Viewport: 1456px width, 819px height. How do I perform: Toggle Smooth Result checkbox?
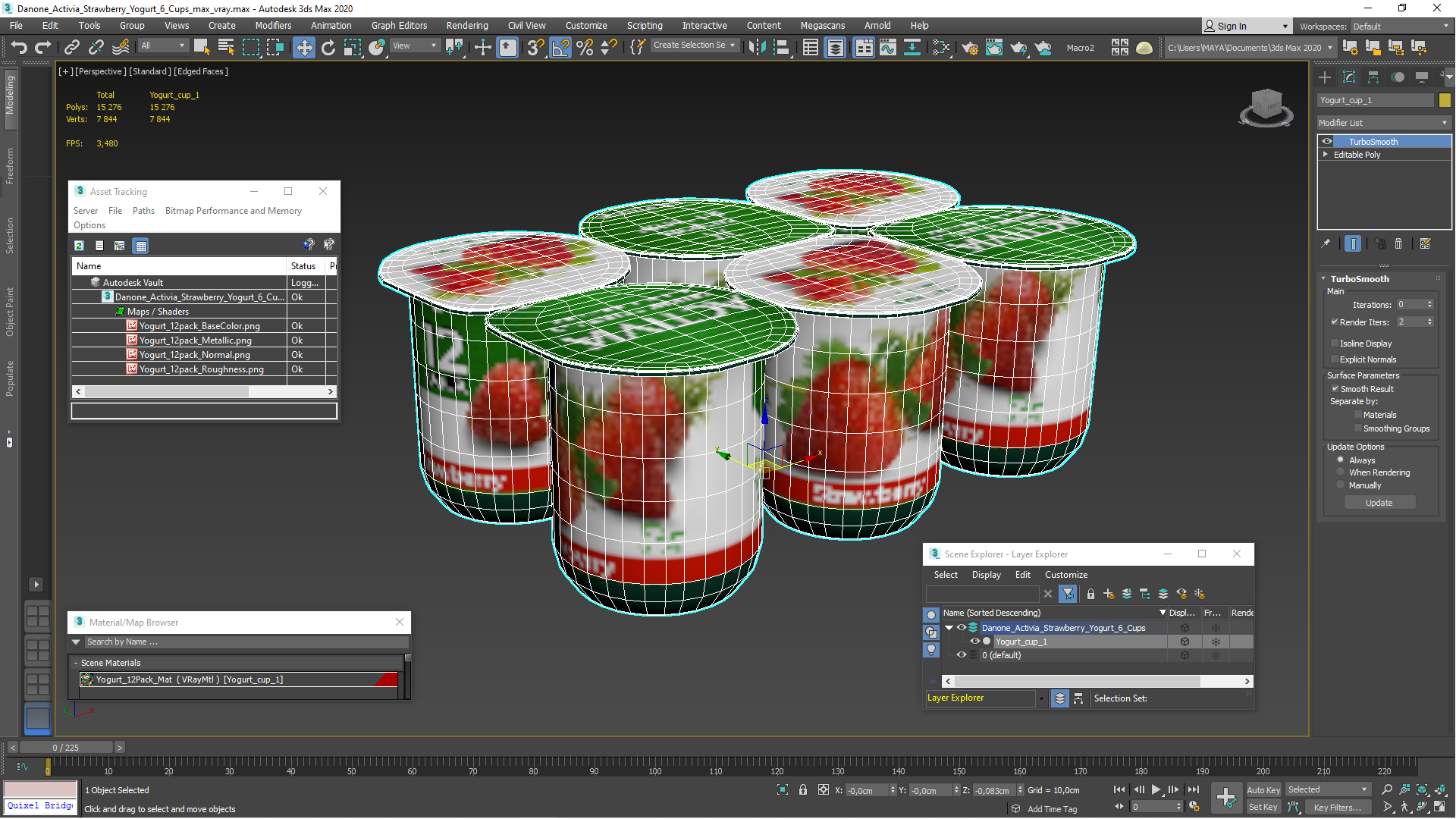(1335, 388)
